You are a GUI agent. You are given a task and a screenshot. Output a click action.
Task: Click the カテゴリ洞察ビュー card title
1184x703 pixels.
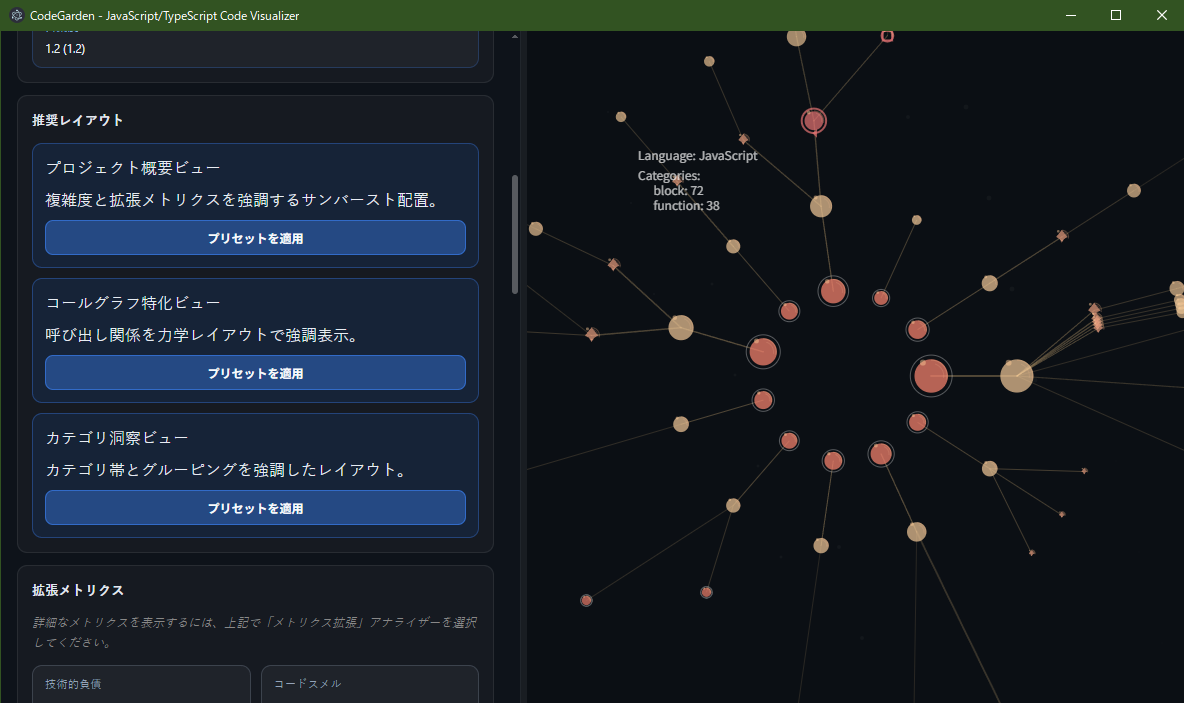(x=117, y=438)
